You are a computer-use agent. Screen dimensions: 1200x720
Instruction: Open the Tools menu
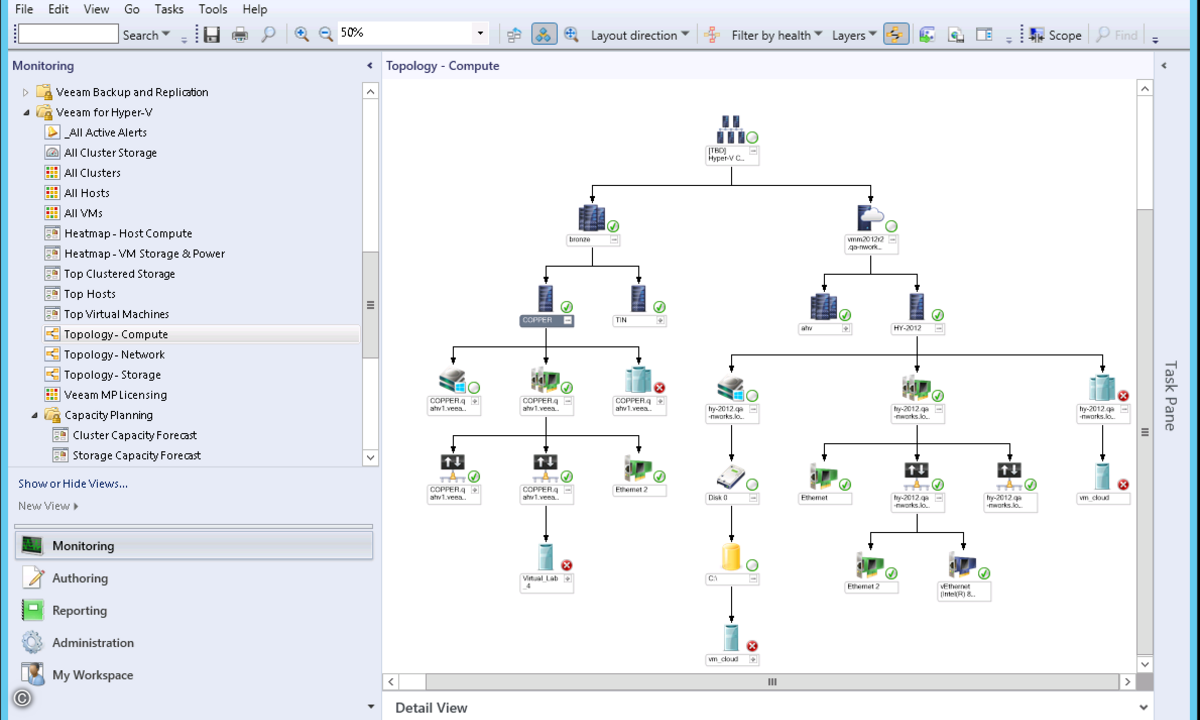pyautogui.click(x=213, y=9)
